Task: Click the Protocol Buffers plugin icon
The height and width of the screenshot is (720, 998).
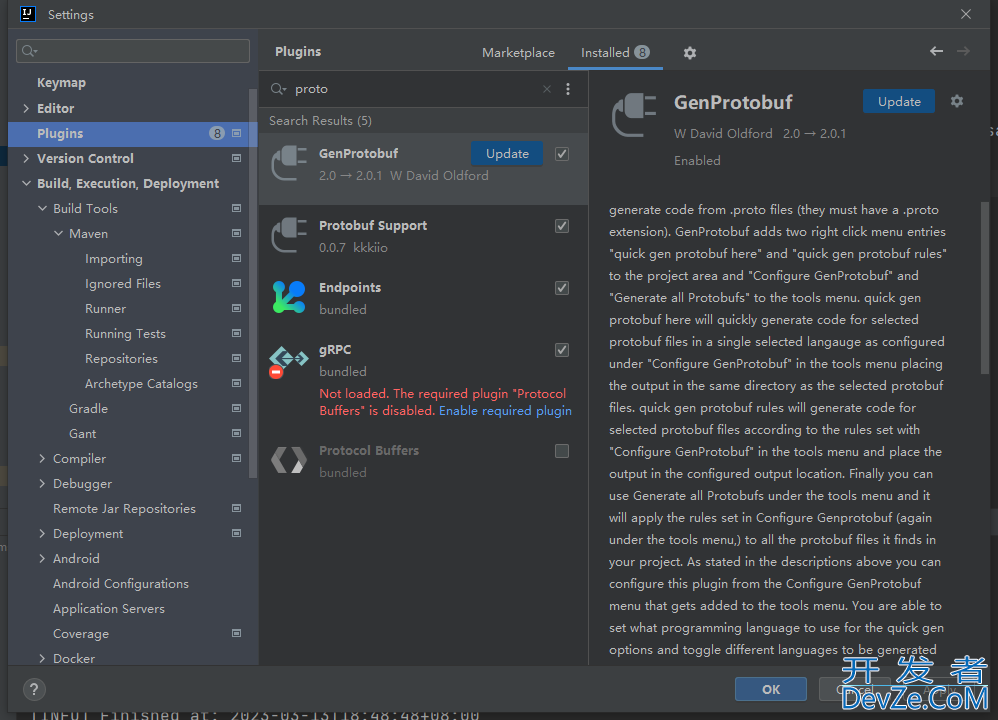Action: 289,460
